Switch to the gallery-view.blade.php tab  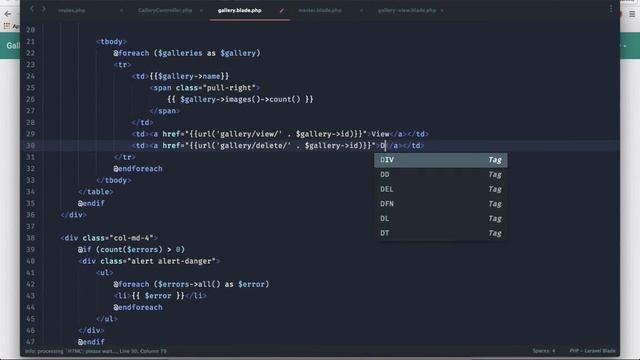407,10
